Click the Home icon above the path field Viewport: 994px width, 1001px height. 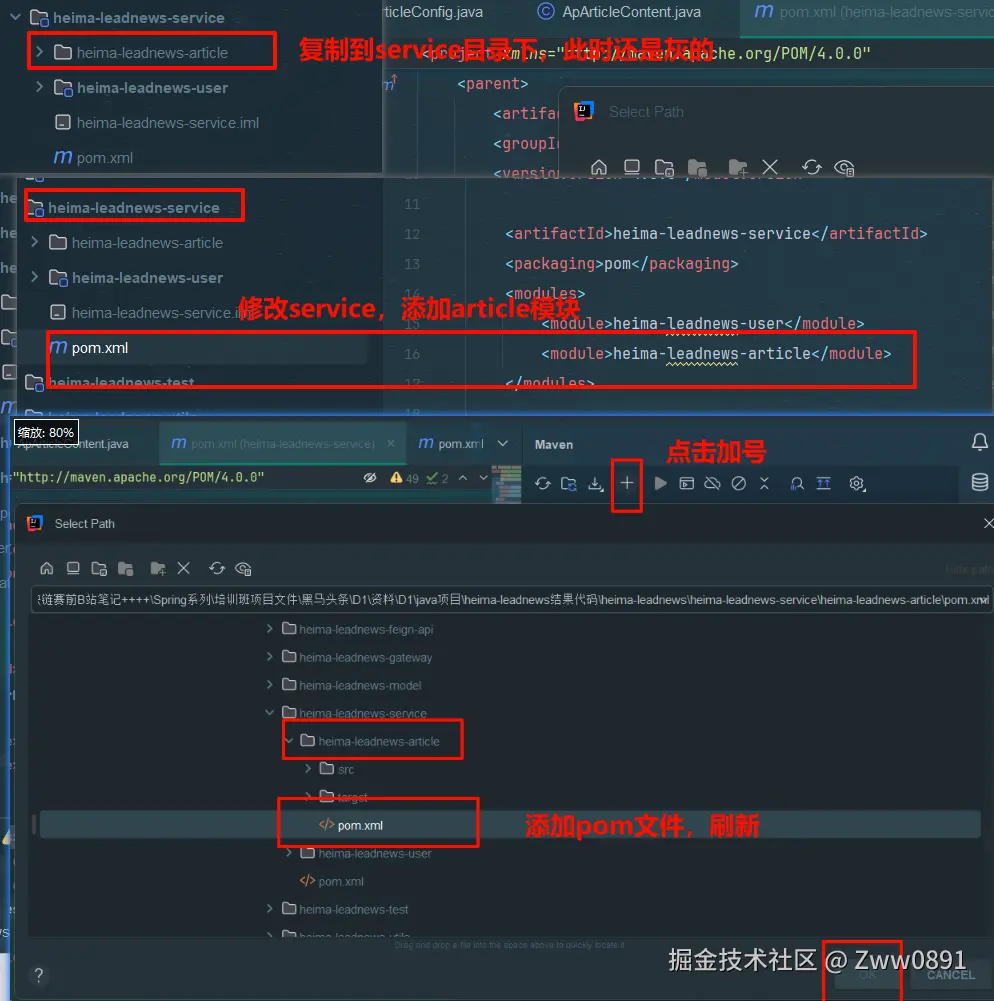(x=47, y=568)
